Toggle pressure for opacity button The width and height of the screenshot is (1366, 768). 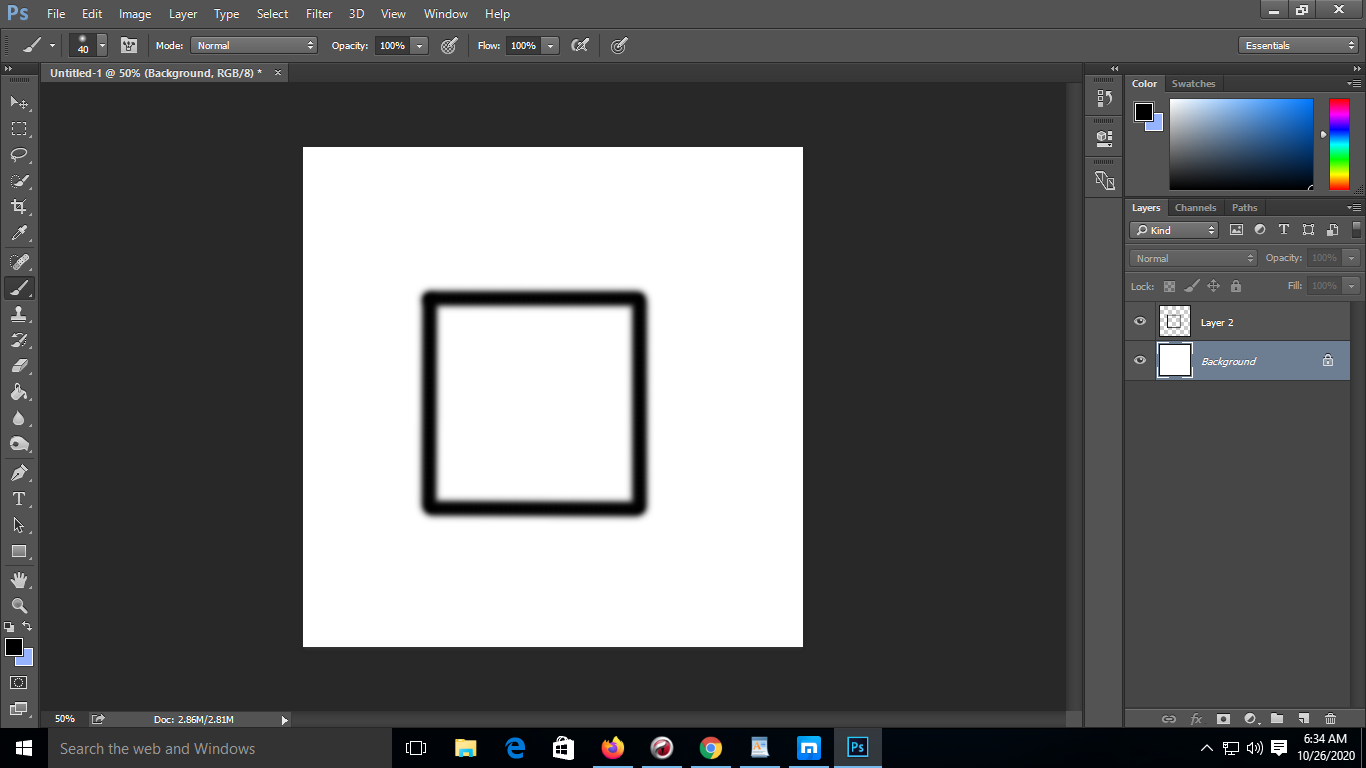449,45
